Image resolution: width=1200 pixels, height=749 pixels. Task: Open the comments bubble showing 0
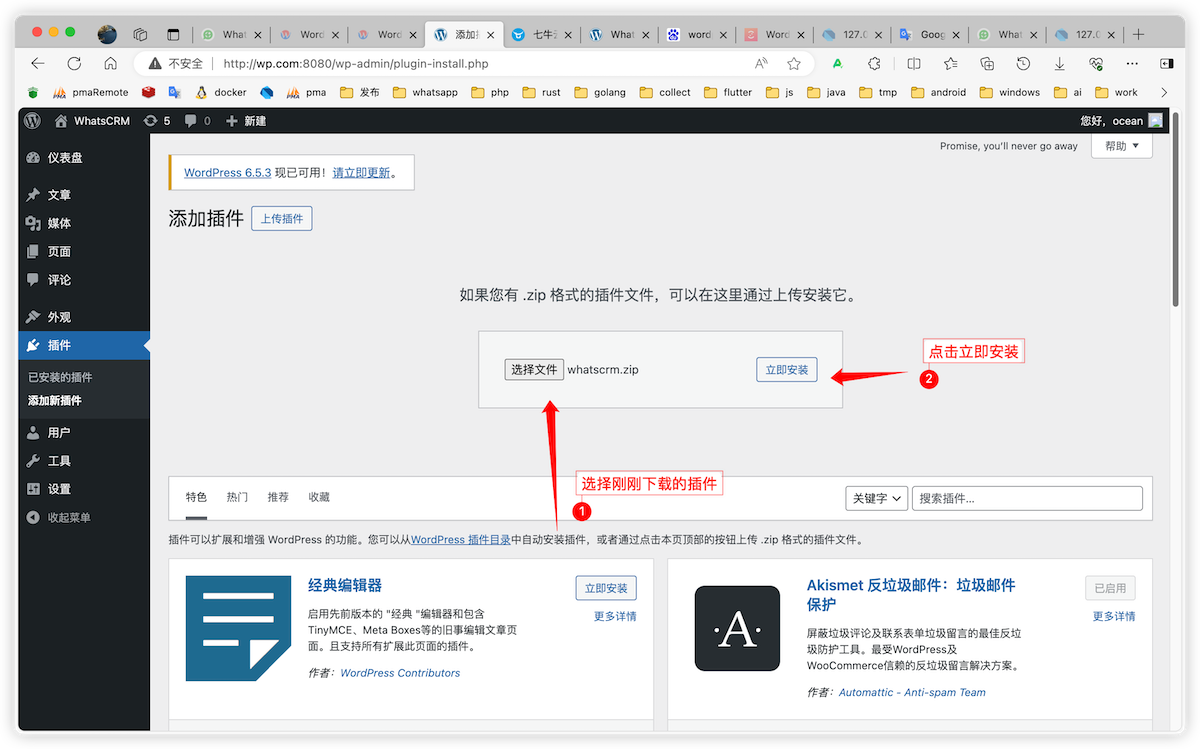click(199, 120)
